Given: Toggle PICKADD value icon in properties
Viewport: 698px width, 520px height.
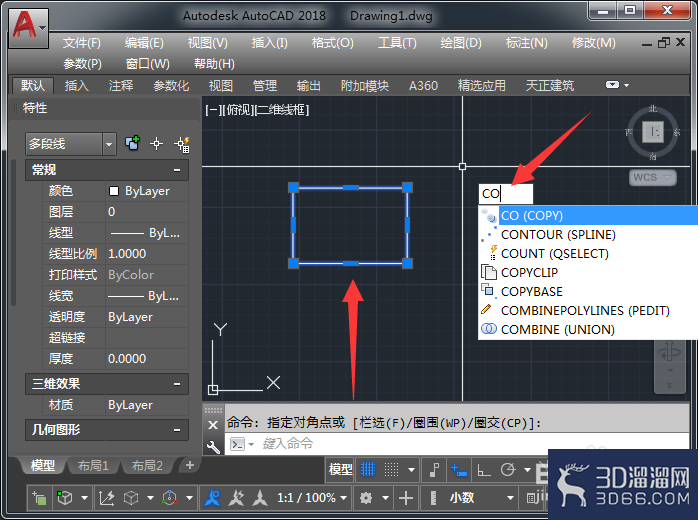Looking at the screenshot, I should (133, 143).
